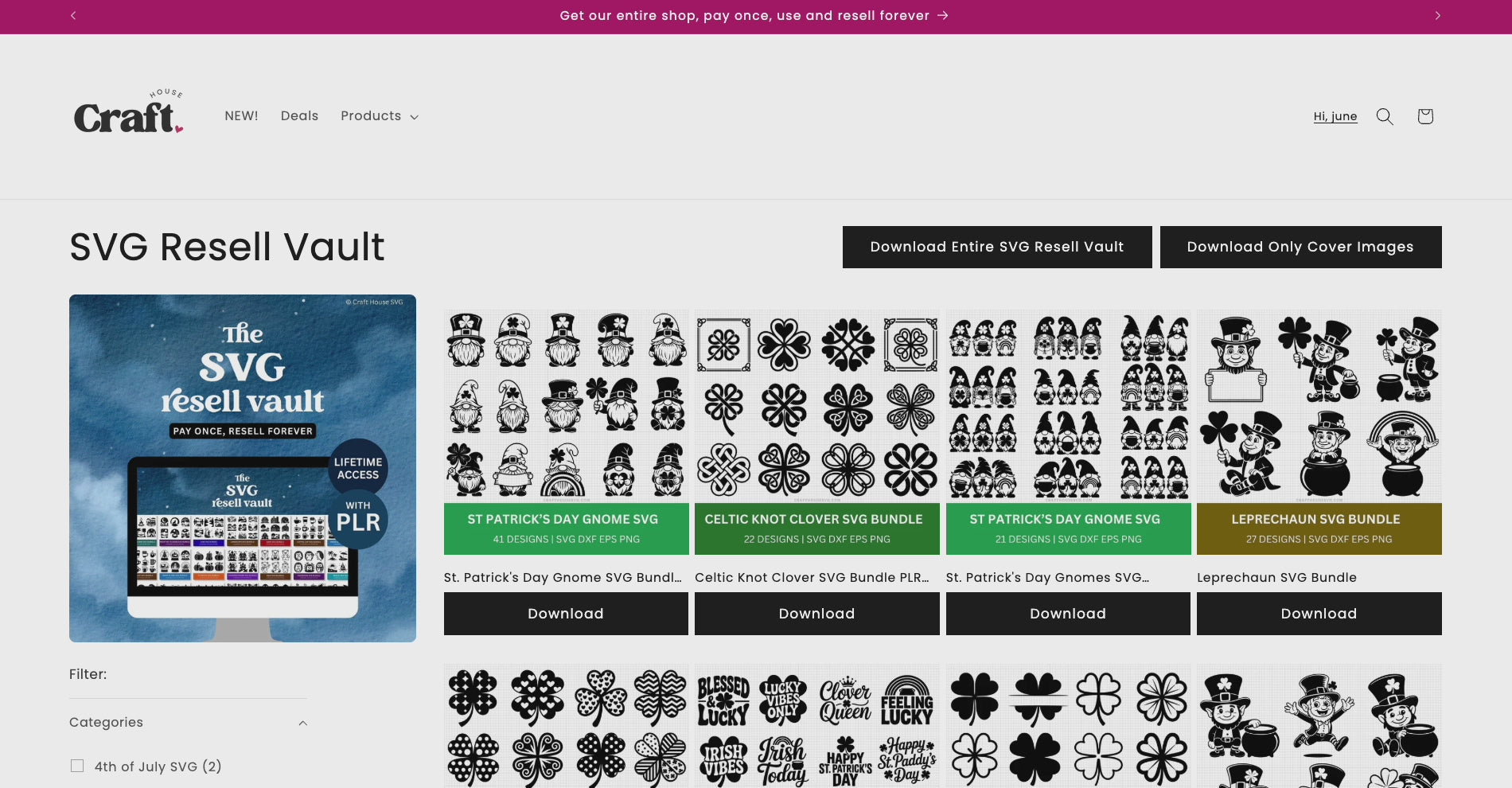Screen dimensions: 1512x788
Task: Open Celtic Knot Clover SVG Bundle PLR title
Action: click(812, 578)
